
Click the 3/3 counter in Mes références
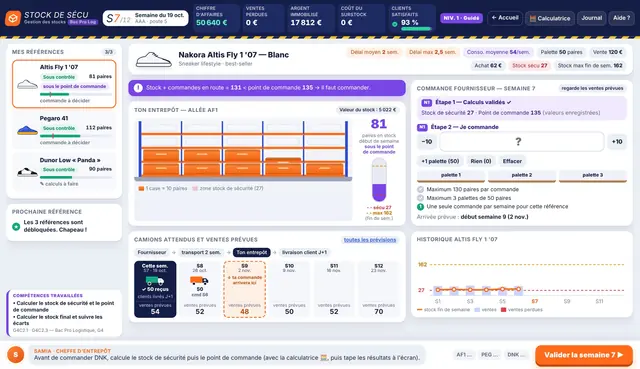click(x=109, y=52)
